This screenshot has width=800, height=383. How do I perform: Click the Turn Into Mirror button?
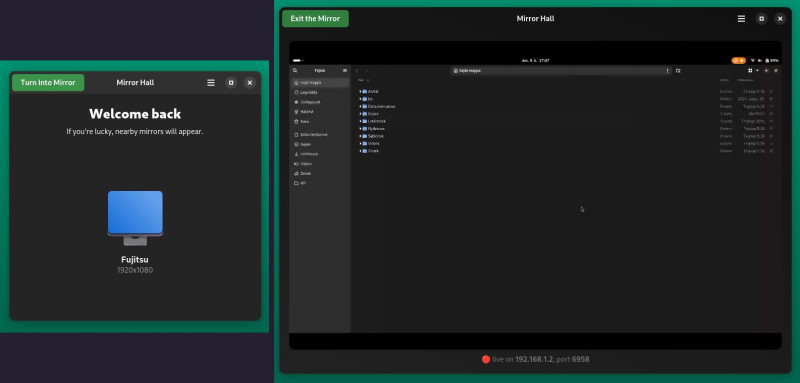[48, 83]
